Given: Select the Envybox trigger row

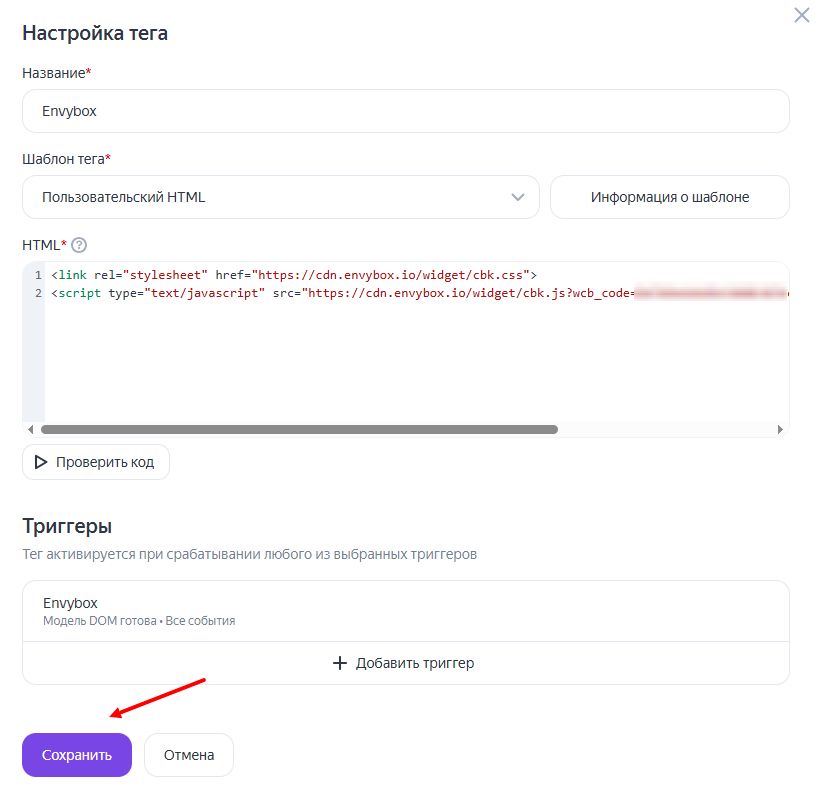Looking at the screenshot, I should click(x=405, y=611).
